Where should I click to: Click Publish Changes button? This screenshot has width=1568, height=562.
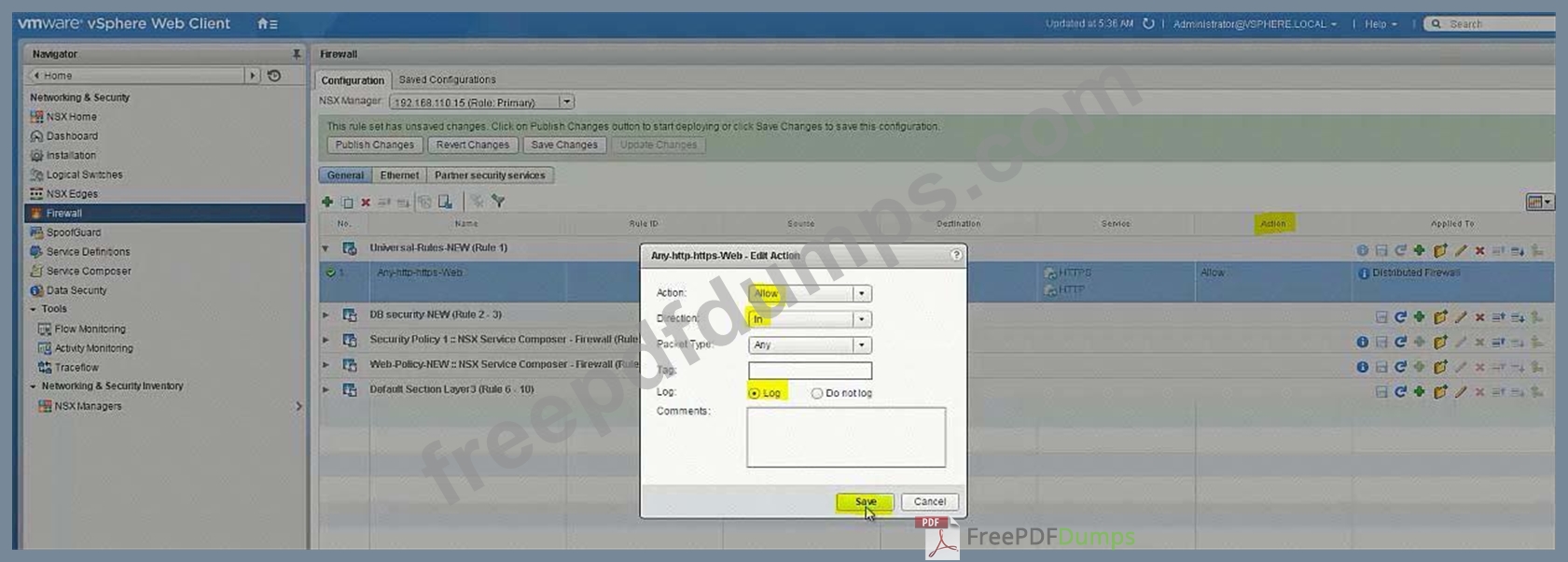(x=374, y=145)
